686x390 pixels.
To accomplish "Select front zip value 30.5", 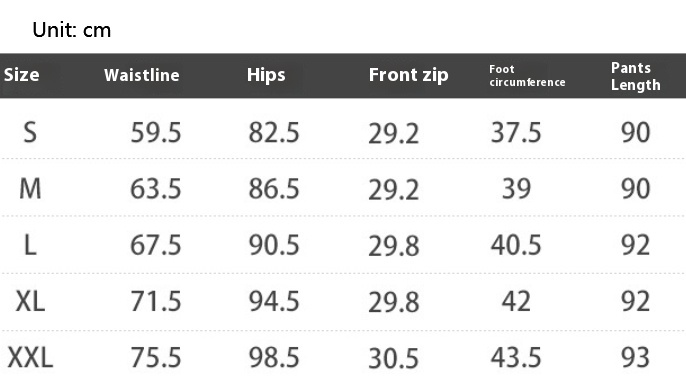I will click(394, 359).
